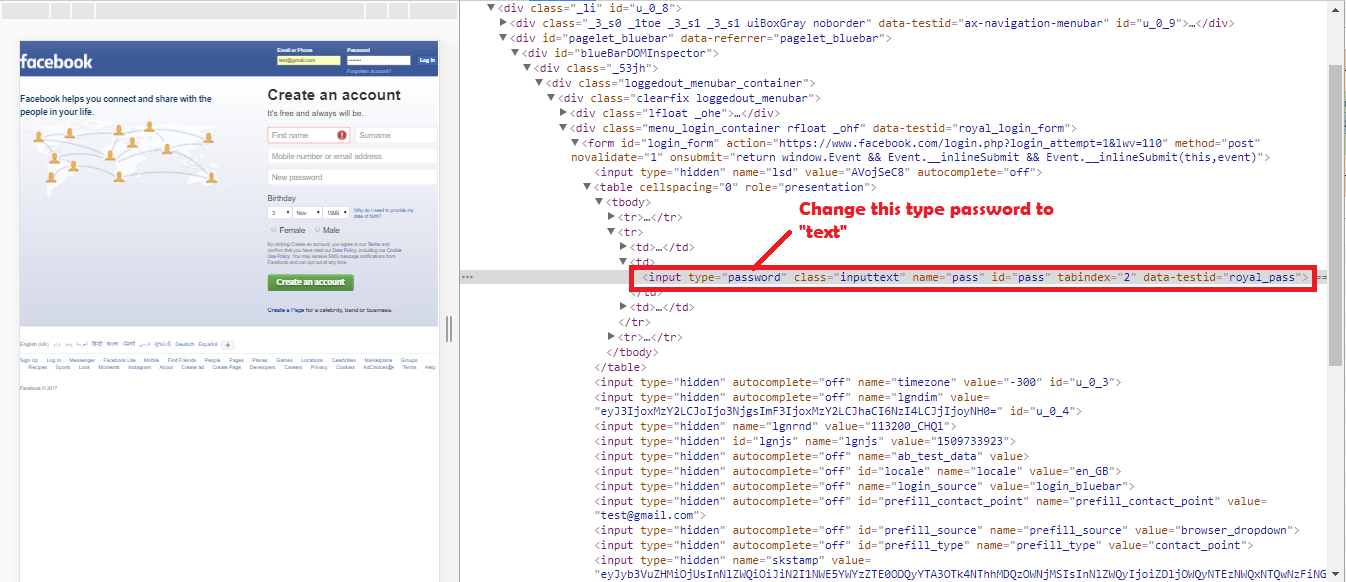This screenshot has width=1346, height=582.
Task: Select the Female radio button
Action: pos(274,230)
